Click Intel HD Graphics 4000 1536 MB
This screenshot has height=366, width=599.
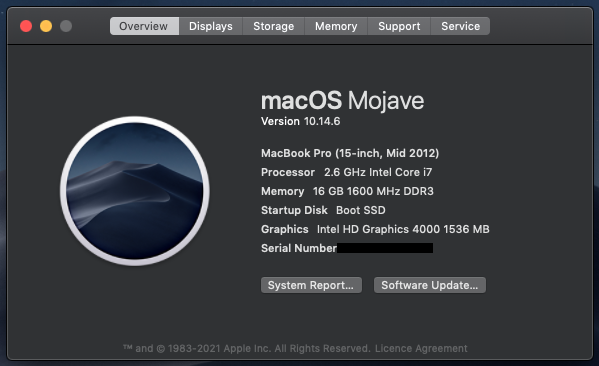pyautogui.click(x=403, y=229)
